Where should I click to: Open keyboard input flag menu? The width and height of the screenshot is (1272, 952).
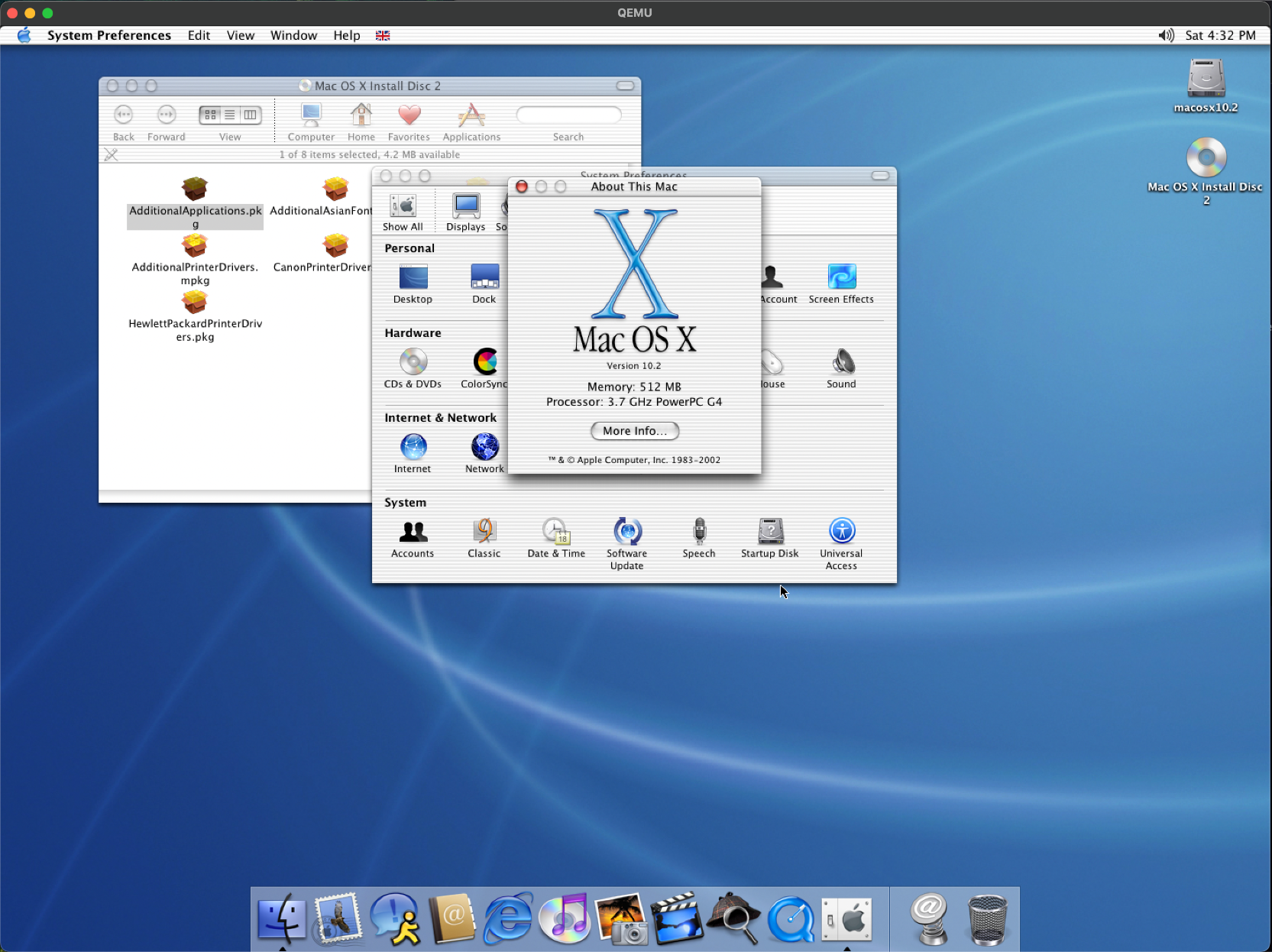tap(383, 35)
